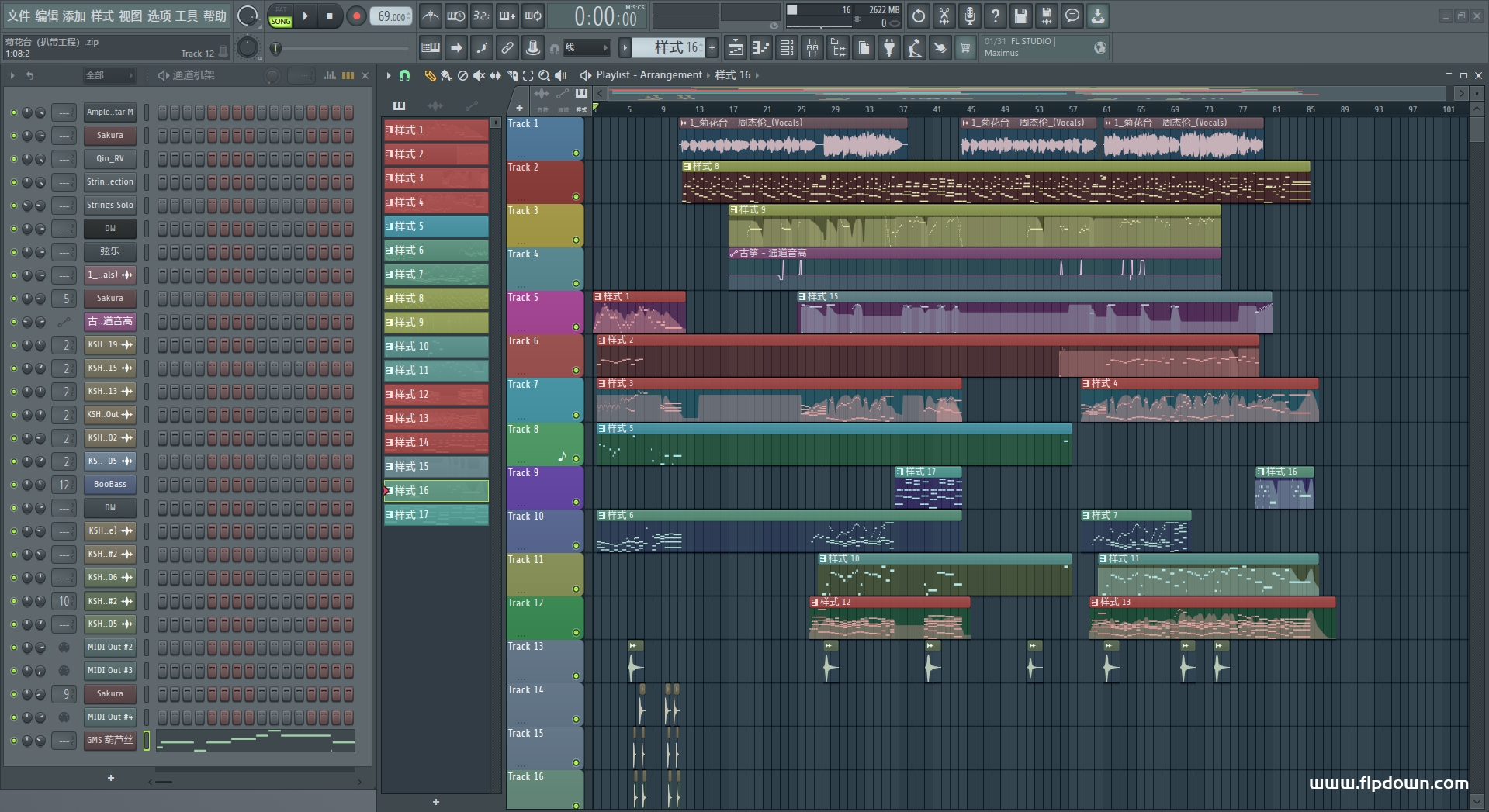
Task: Open the Playlist options menu arrow
Action: 389,75
